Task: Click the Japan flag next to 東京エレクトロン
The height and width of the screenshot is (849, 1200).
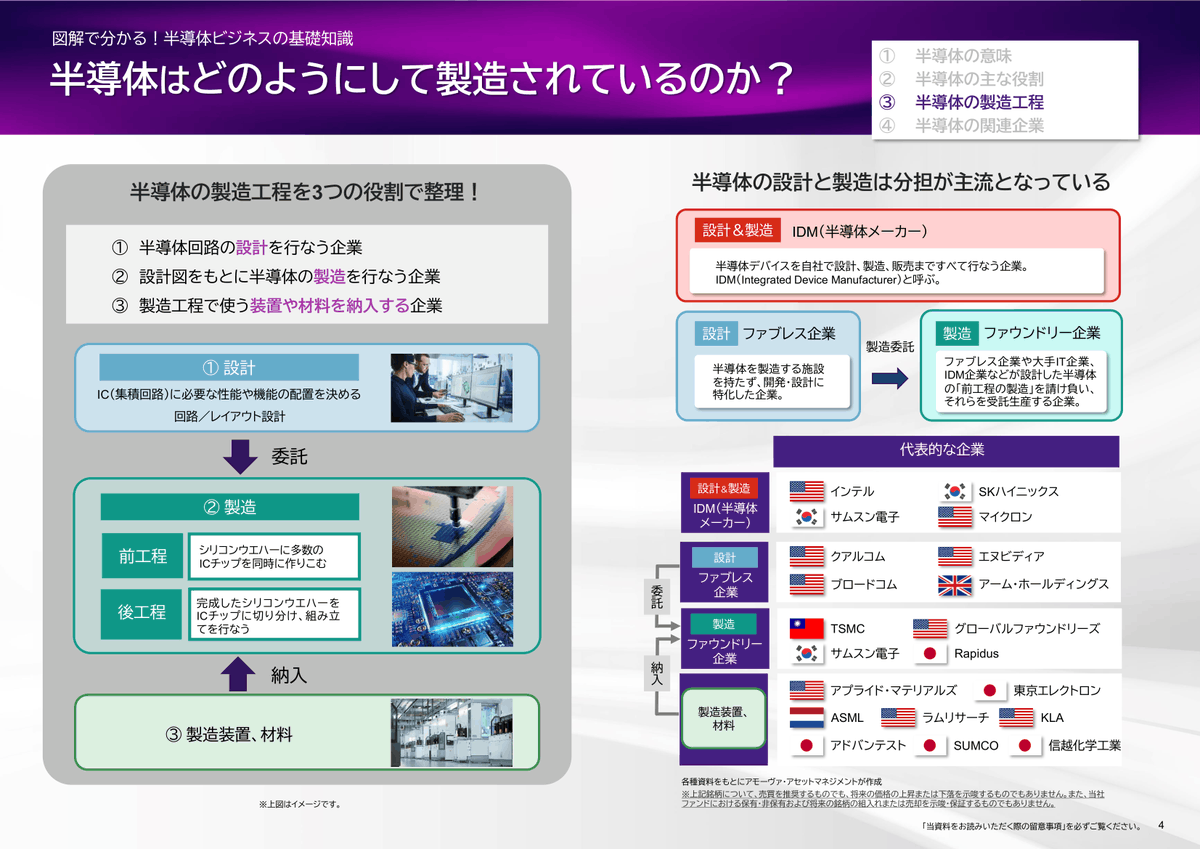Action: [x=990, y=690]
